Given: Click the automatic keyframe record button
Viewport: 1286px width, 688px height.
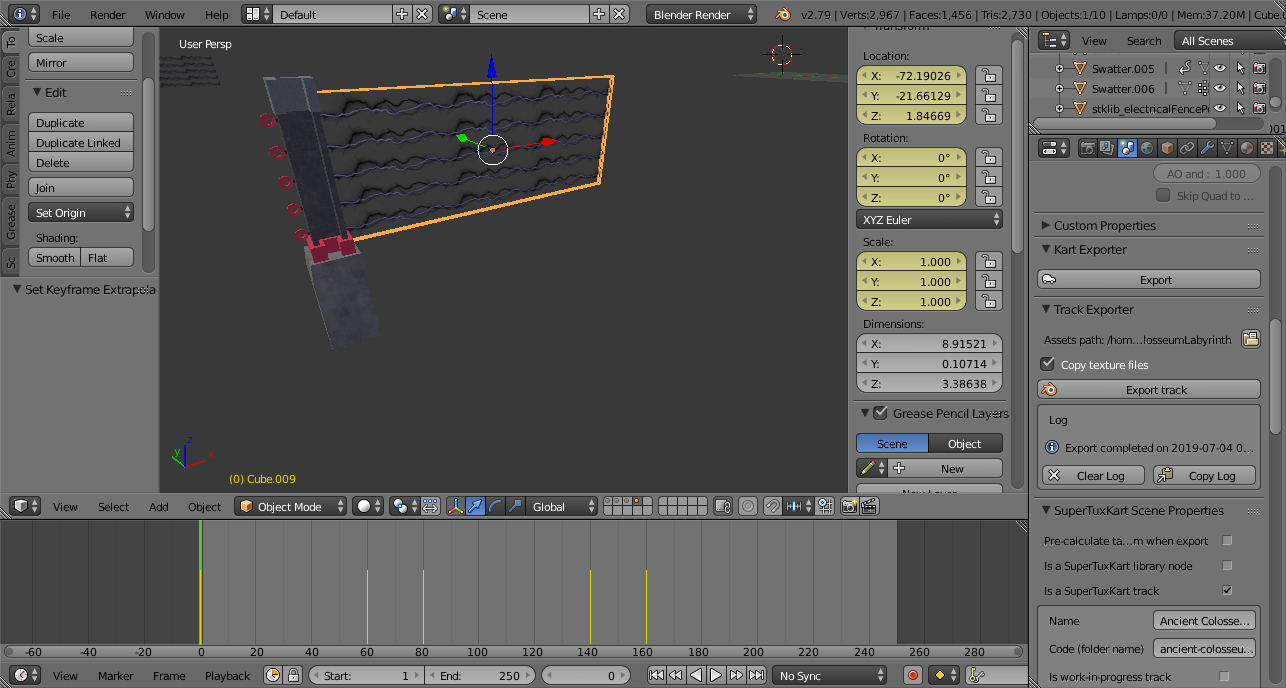Looking at the screenshot, I should point(912,676).
